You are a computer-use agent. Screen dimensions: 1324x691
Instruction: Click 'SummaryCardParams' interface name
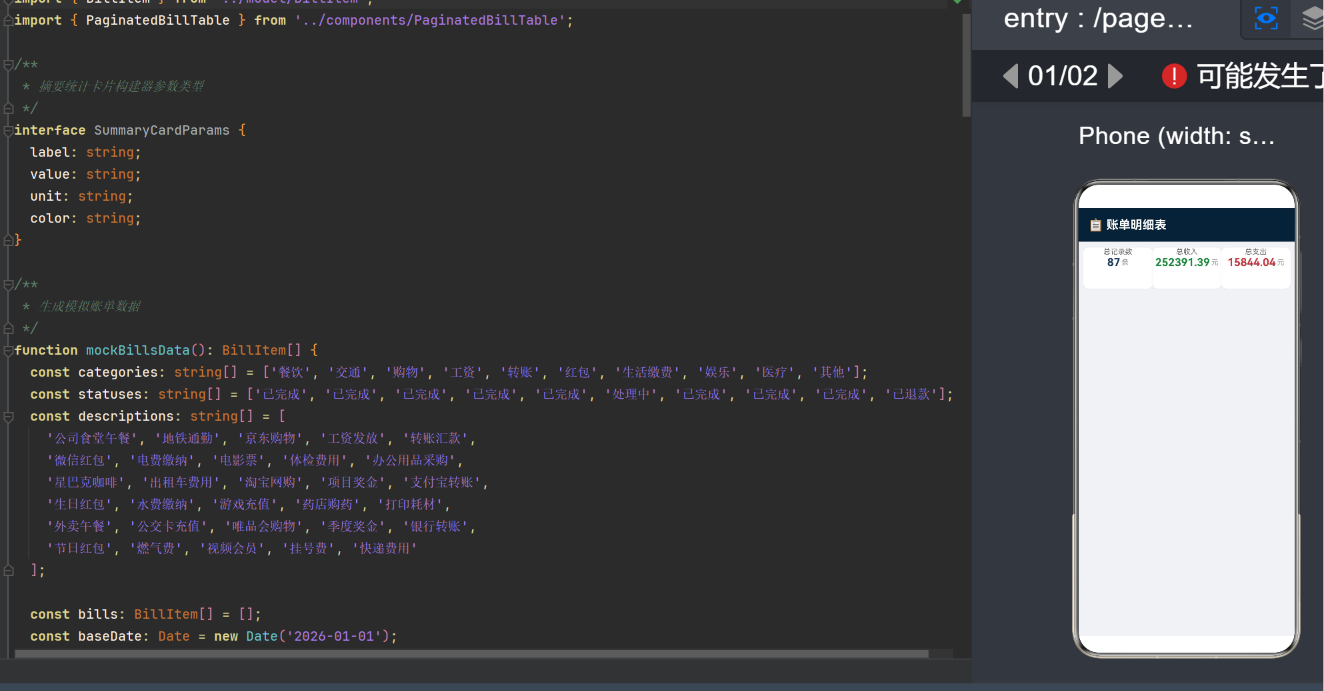[x=162, y=130]
